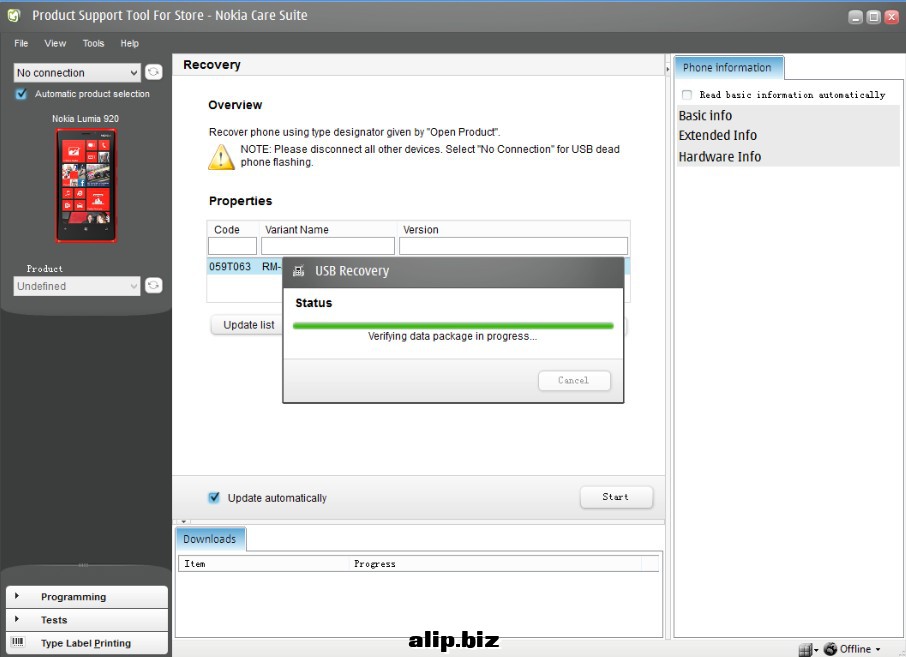The height and width of the screenshot is (657, 906).
Task: Open the File menu
Action: pos(21,43)
